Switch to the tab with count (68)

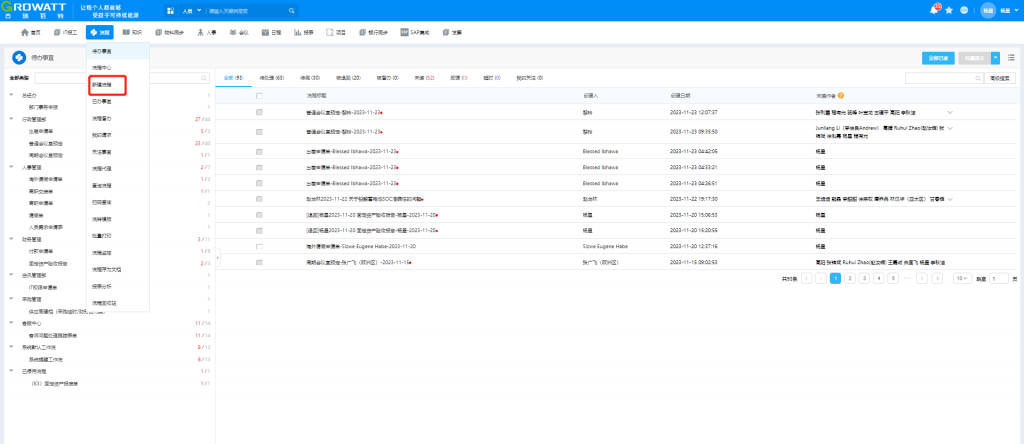click(272, 78)
